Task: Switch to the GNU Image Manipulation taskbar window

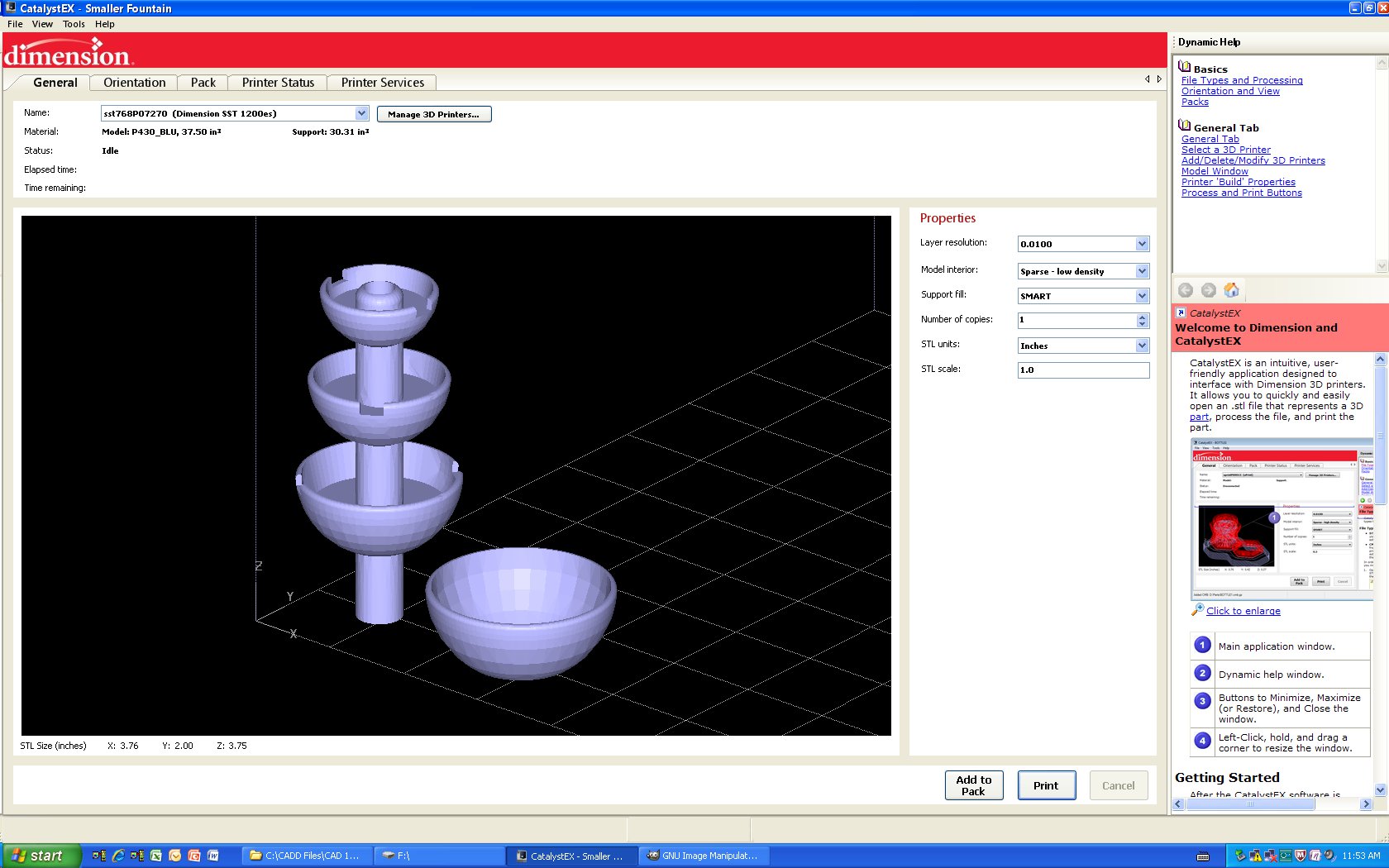Action: click(x=704, y=856)
